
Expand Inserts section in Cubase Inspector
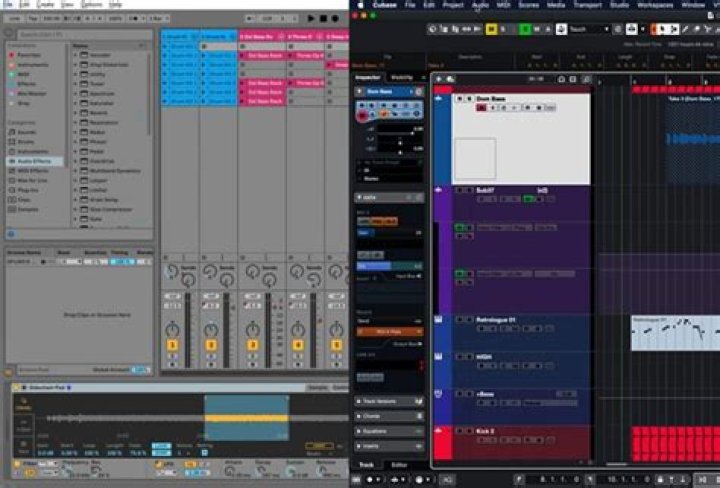[x=389, y=446]
